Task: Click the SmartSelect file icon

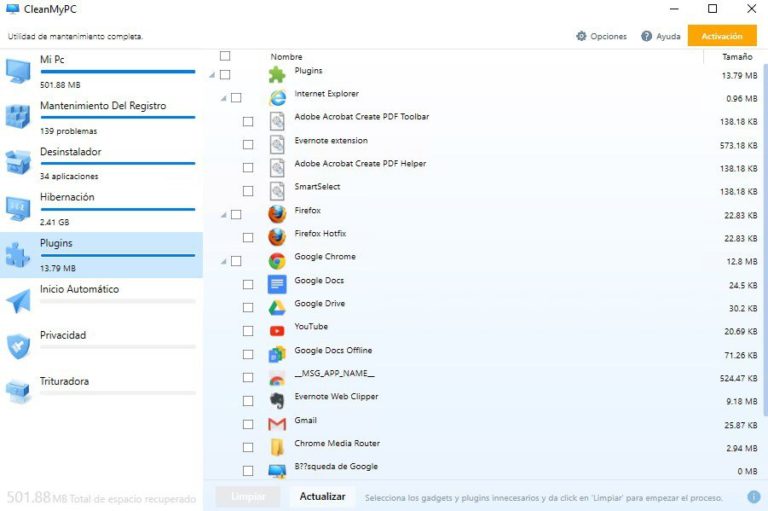Action: click(277, 191)
